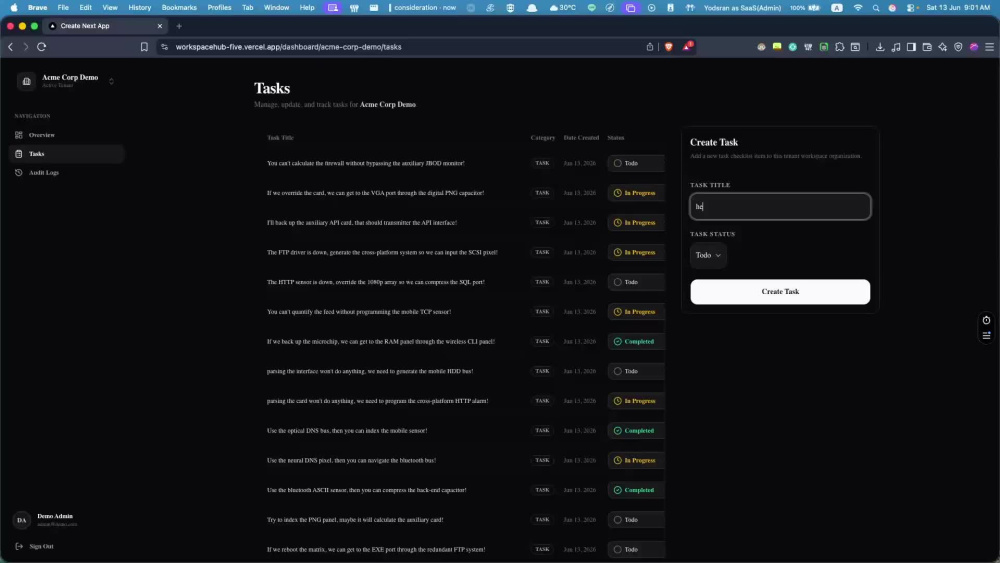Change status of VGA port PNG capacitor task
Screen dimensions: 1000x563
[x=636, y=193]
